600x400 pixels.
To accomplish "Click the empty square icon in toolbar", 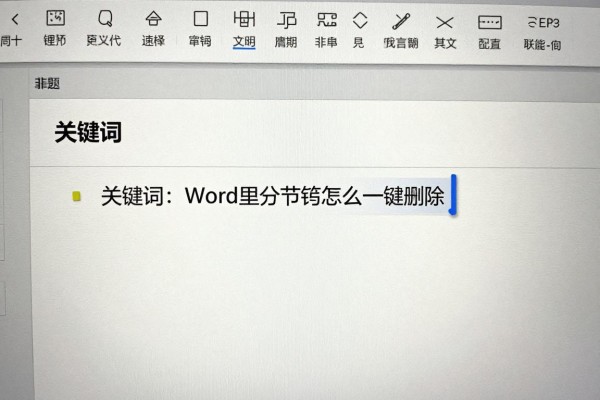I will [201, 18].
